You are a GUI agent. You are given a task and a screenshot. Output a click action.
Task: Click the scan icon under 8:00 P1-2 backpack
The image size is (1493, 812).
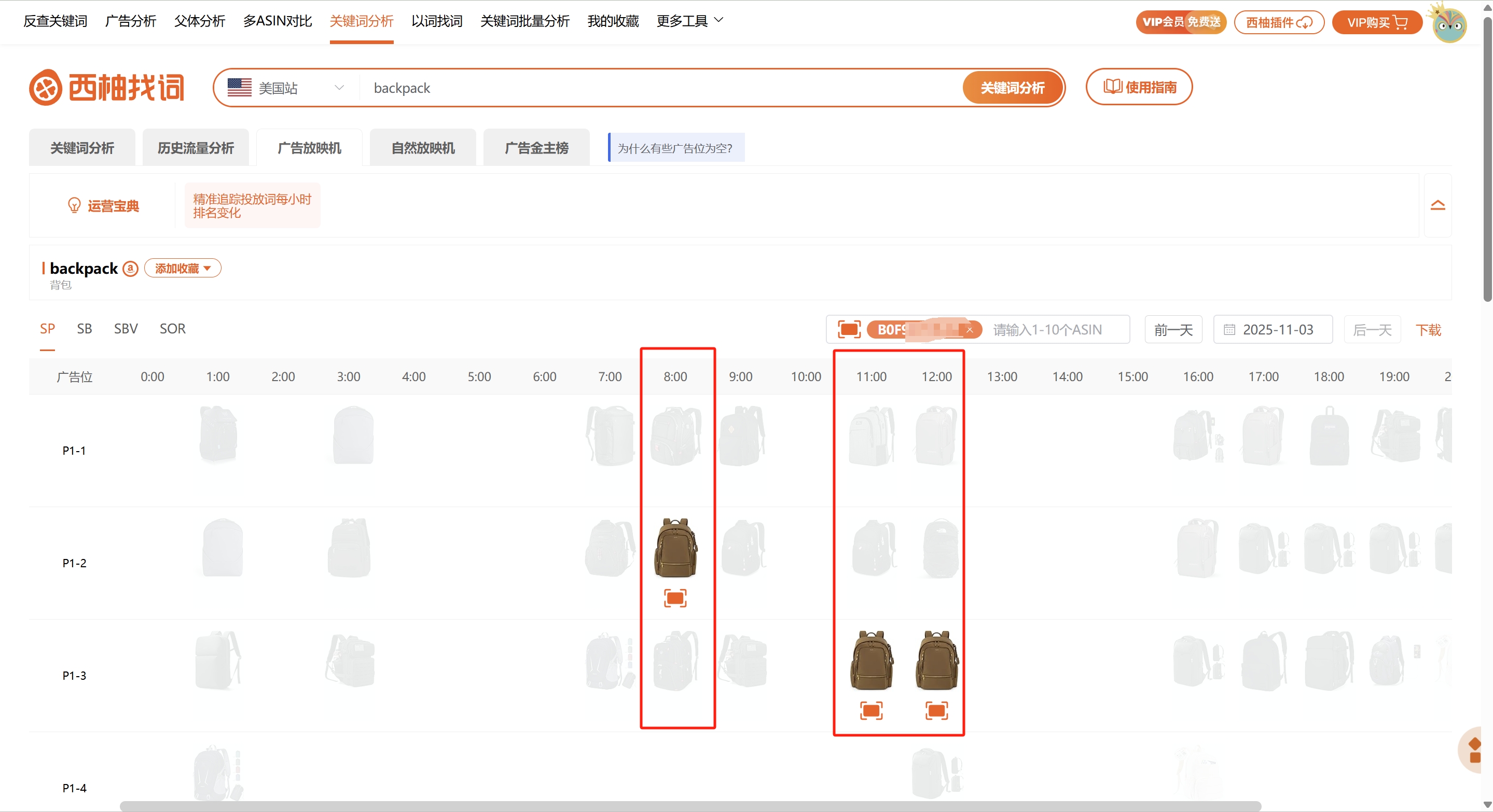(674, 598)
